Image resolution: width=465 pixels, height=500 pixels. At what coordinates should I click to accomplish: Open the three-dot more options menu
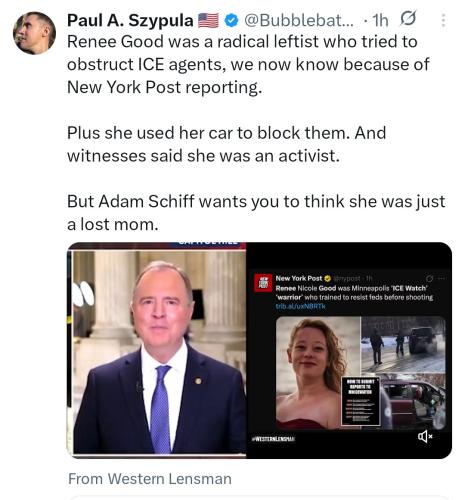[443, 20]
